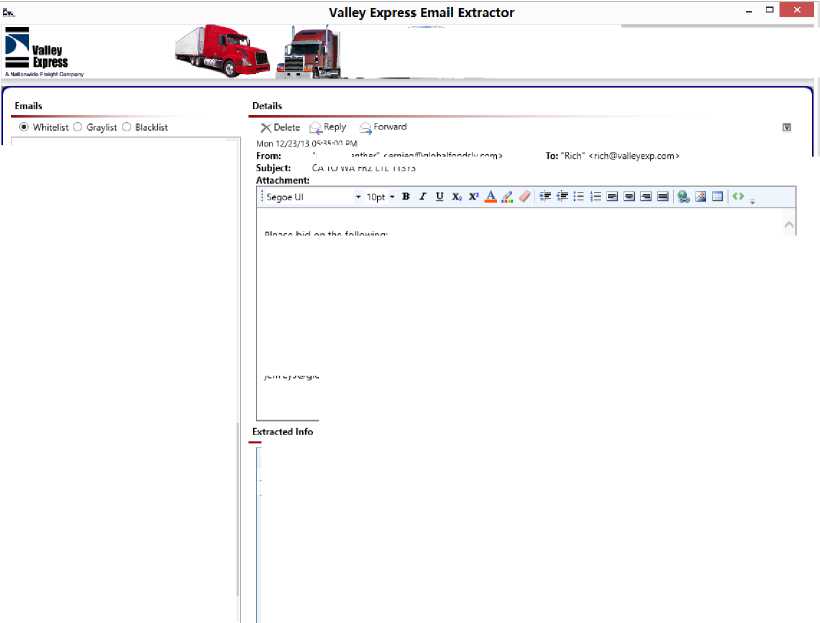This screenshot has width=820, height=623.
Task: Maximize the Email Extractor window
Action: 770,9
